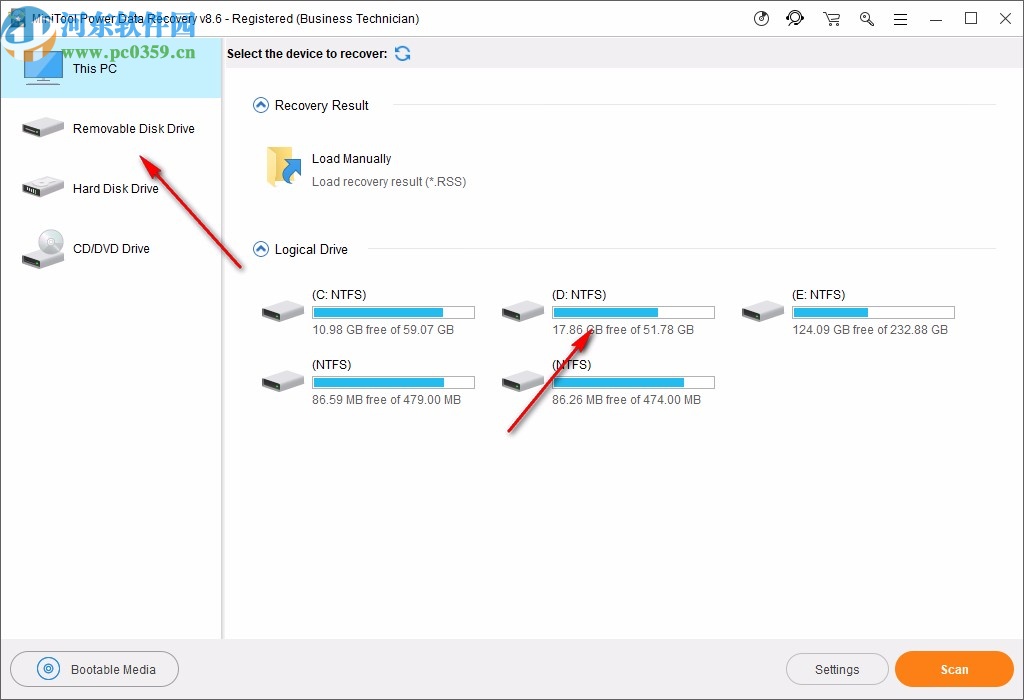Click the license key icon
The width and height of the screenshot is (1024, 700).
click(x=866, y=18)
